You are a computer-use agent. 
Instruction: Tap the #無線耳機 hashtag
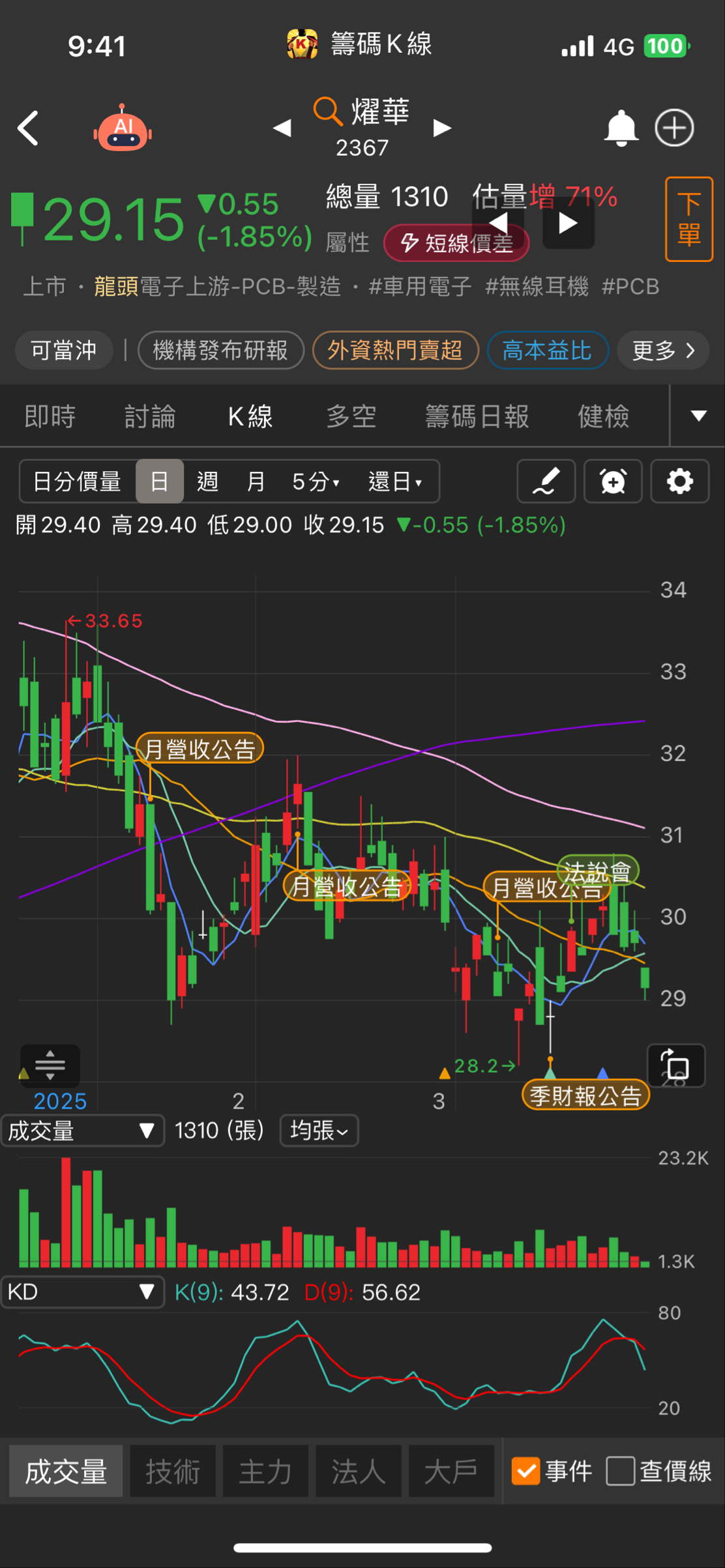[537, 286]
